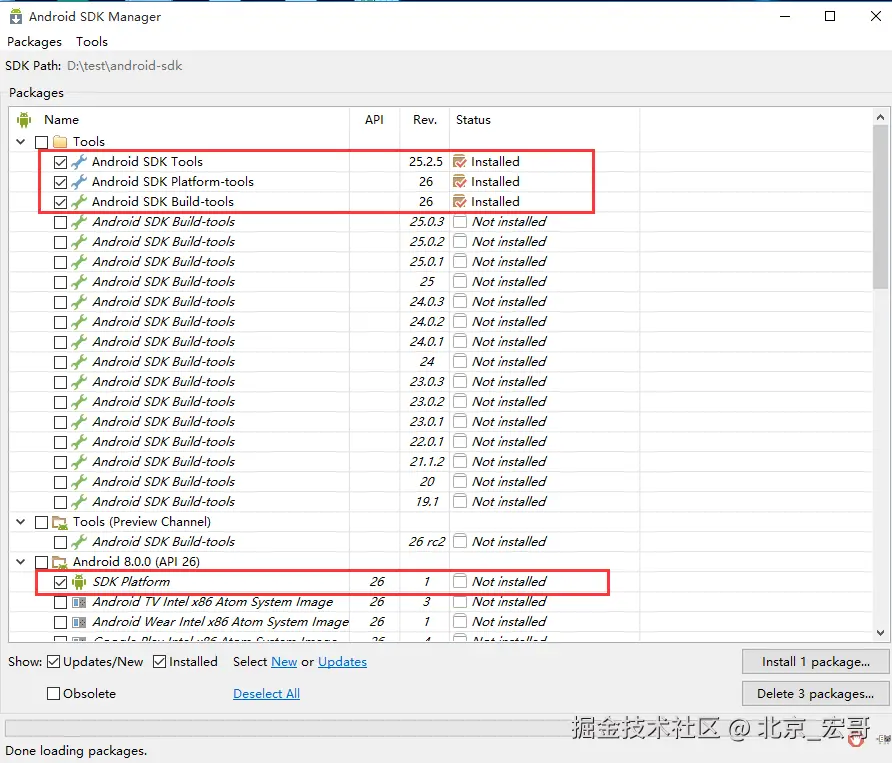Click the SDK Platform android robot icon
892x763 pixels.
(79, 582)
